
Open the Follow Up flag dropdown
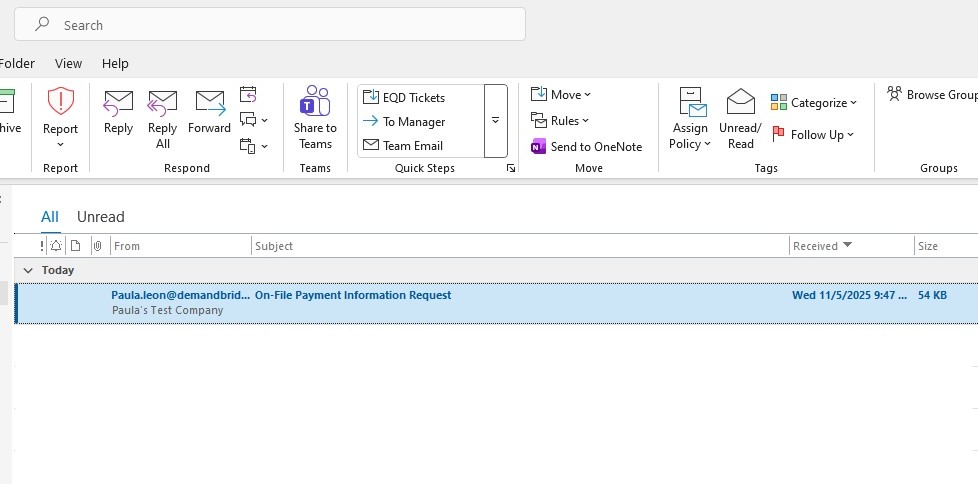813,135
